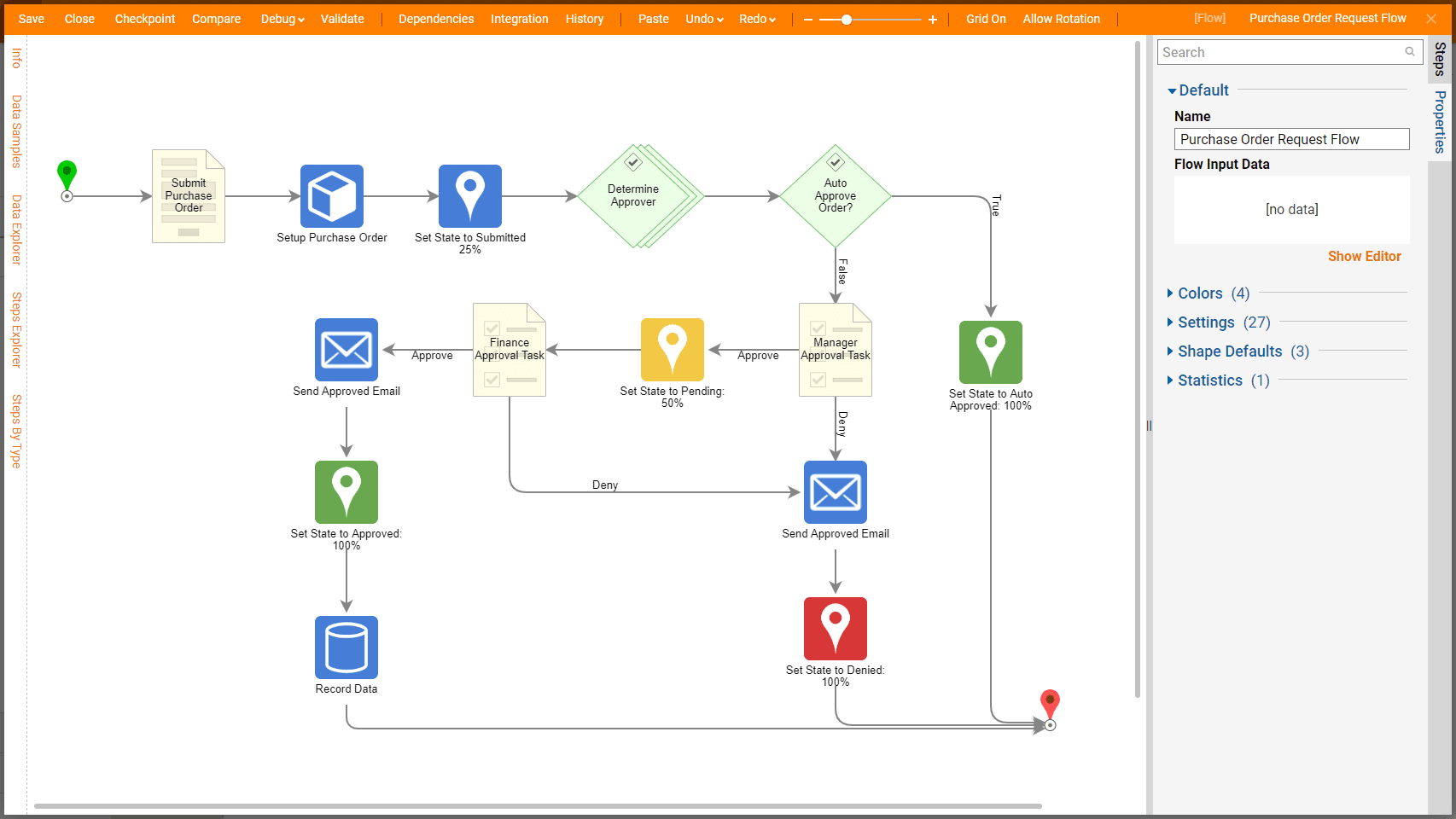The height and width of the screenshot is (819, 1456).
Task: Collapse the Default properties section
Action: (x=1198, y=90)
